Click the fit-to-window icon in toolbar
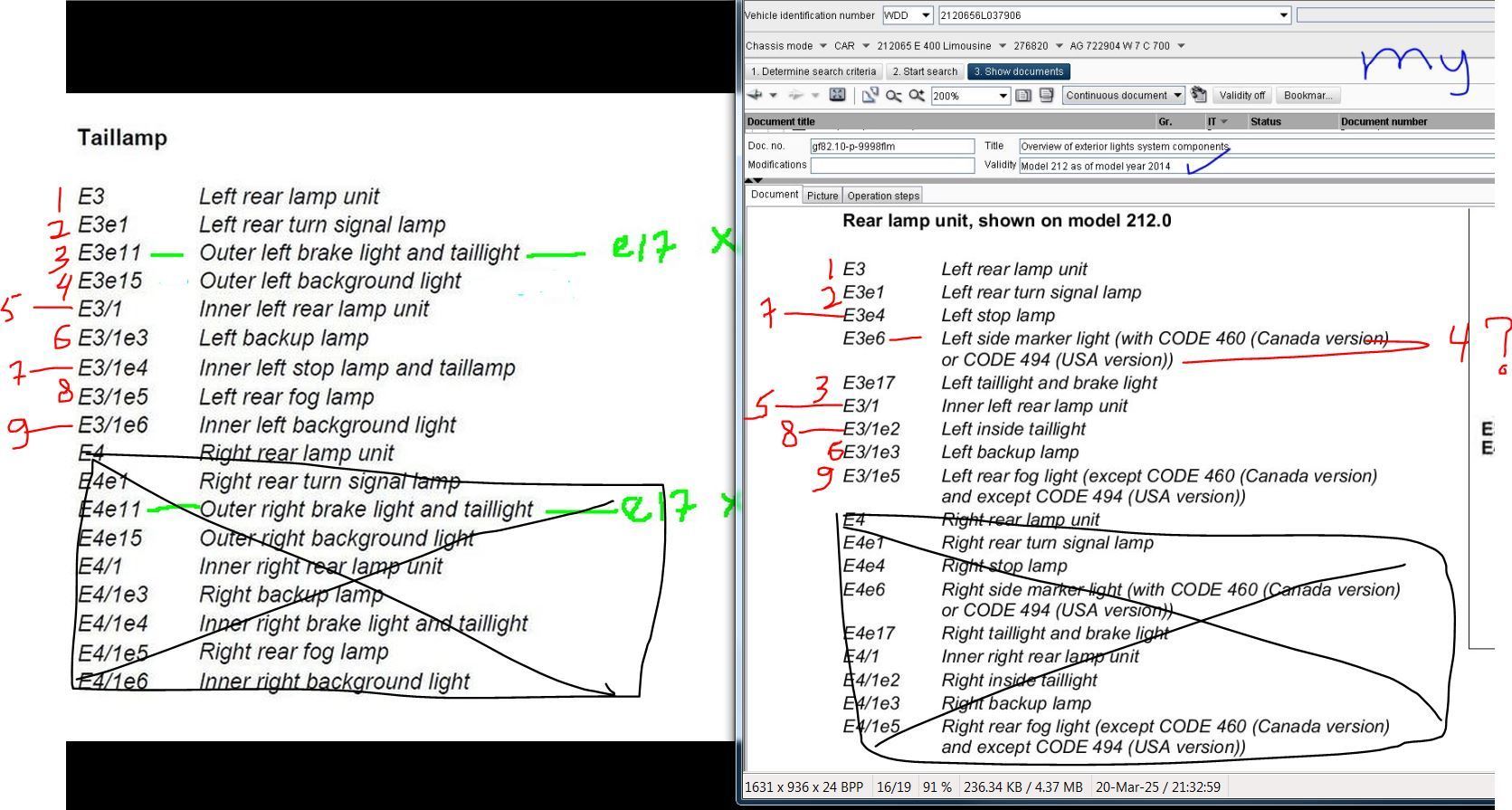 tap(838, 95)
